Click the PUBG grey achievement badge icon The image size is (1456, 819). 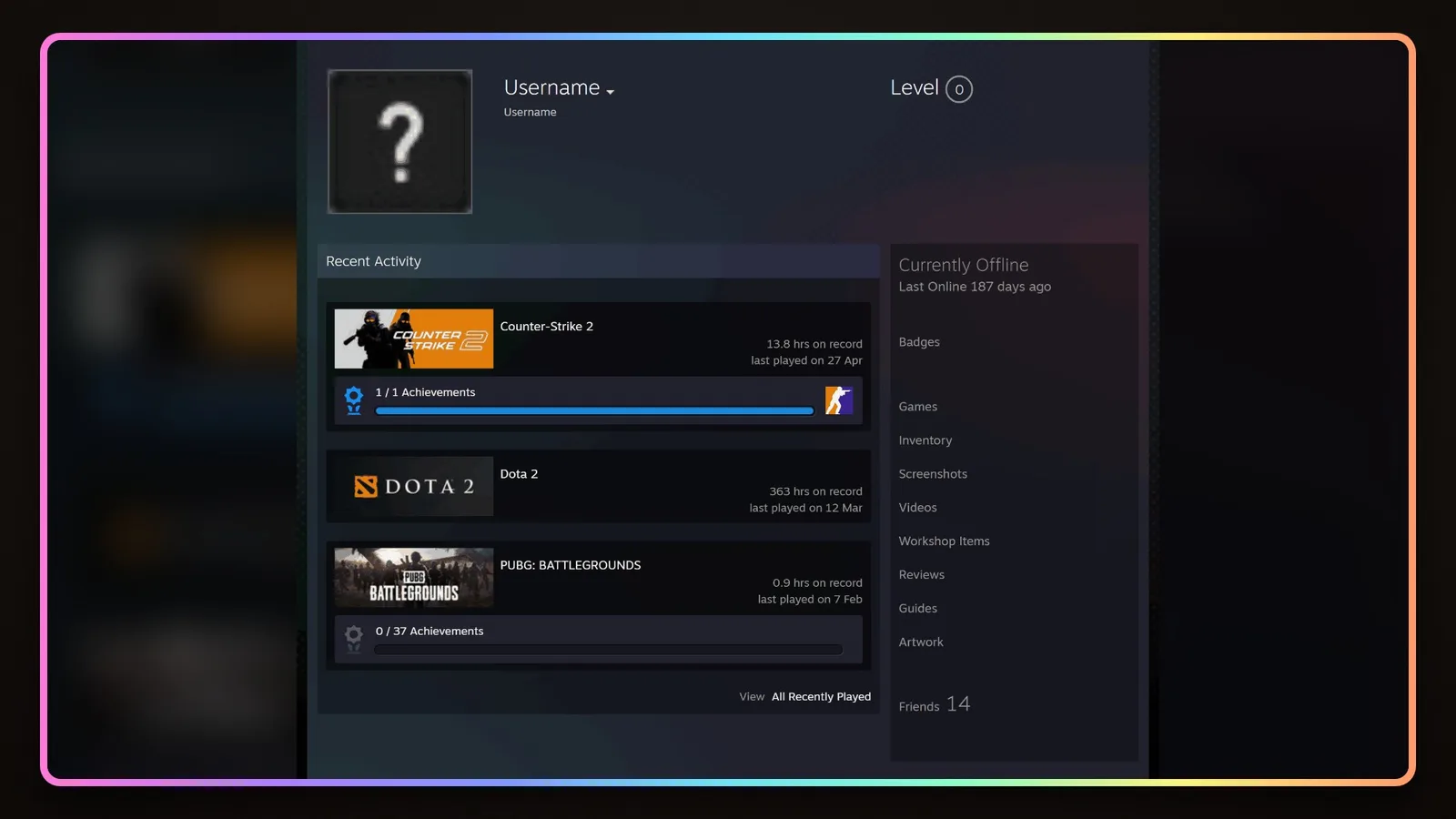pos(354,638)
